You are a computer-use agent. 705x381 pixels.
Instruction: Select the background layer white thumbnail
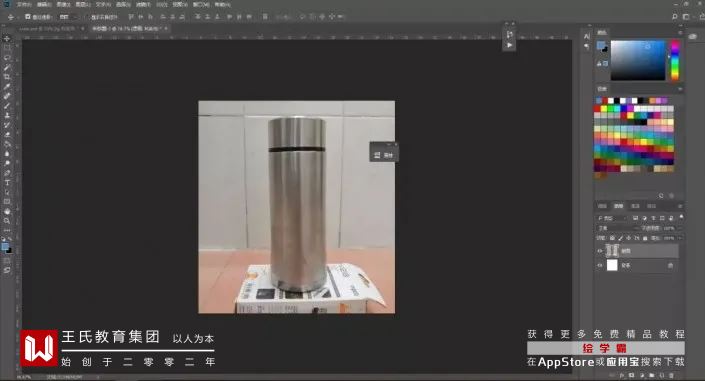point(612,265)
